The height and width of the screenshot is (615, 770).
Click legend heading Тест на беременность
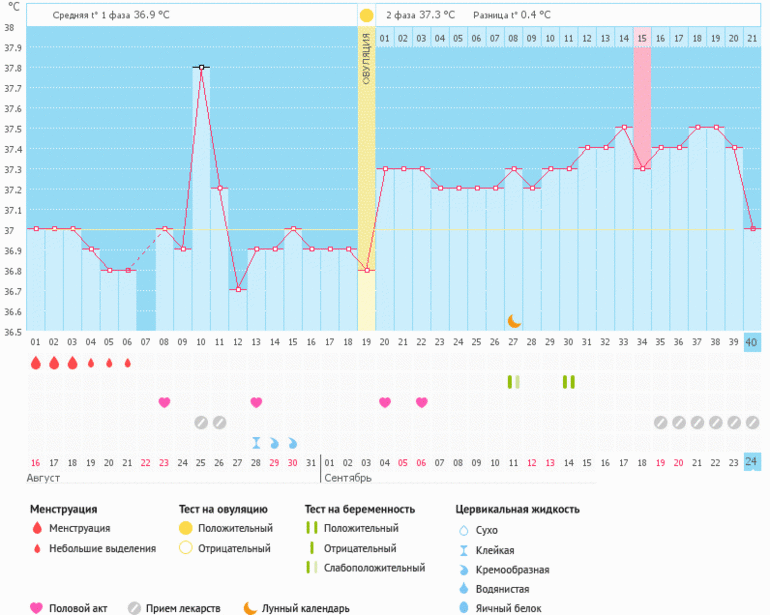coord(359,509)
